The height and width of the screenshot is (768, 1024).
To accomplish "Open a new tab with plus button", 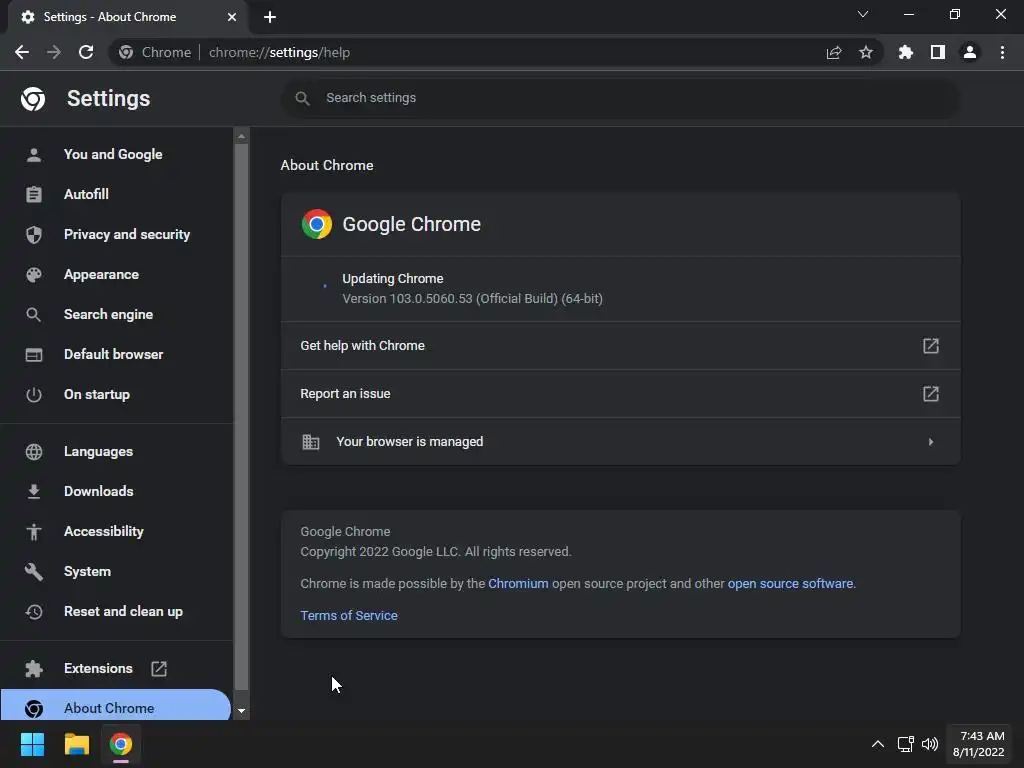I will click(270, 17).
